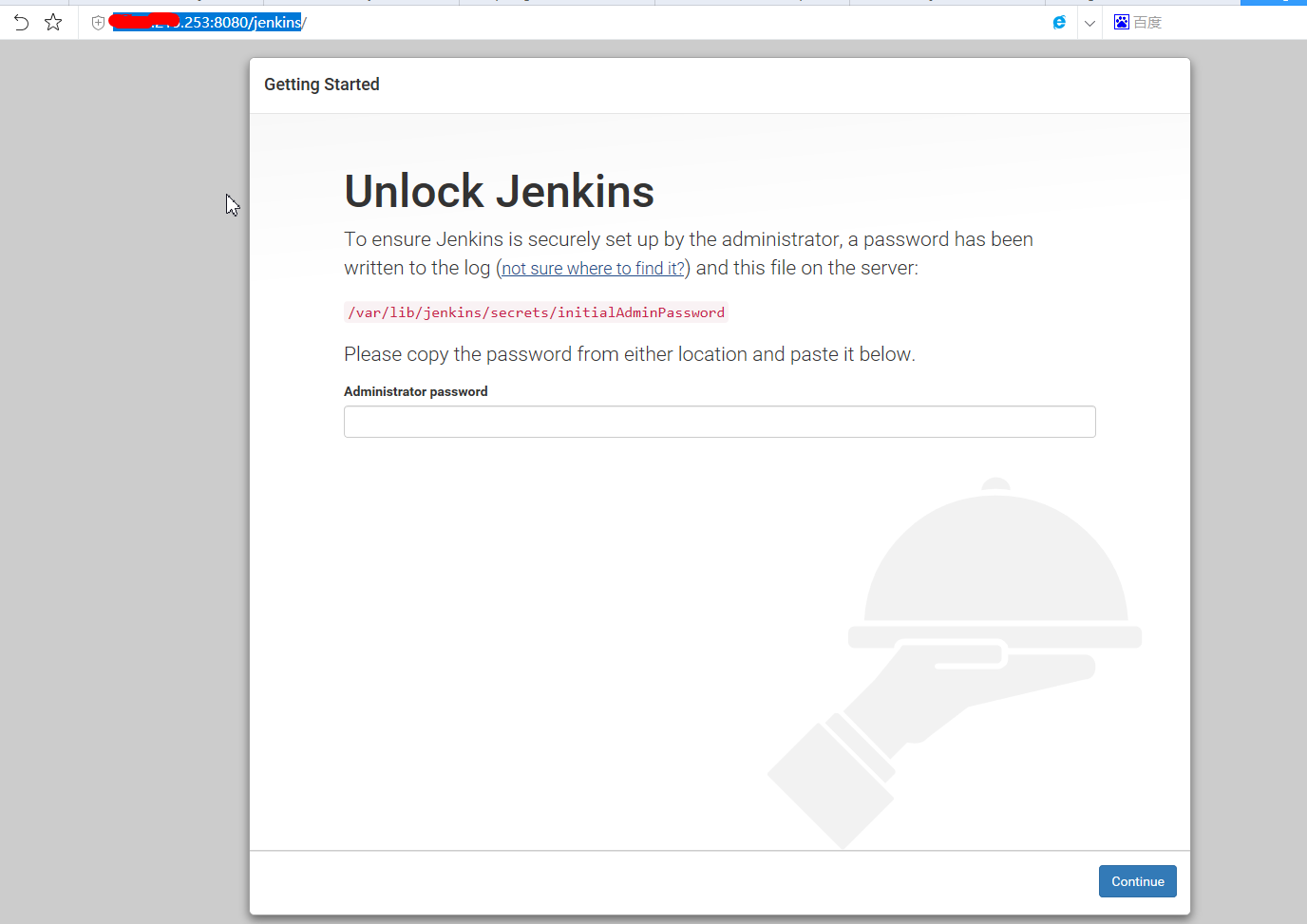Click the site security shield icon
This screenshot has height=924, width=1307.
98,23
